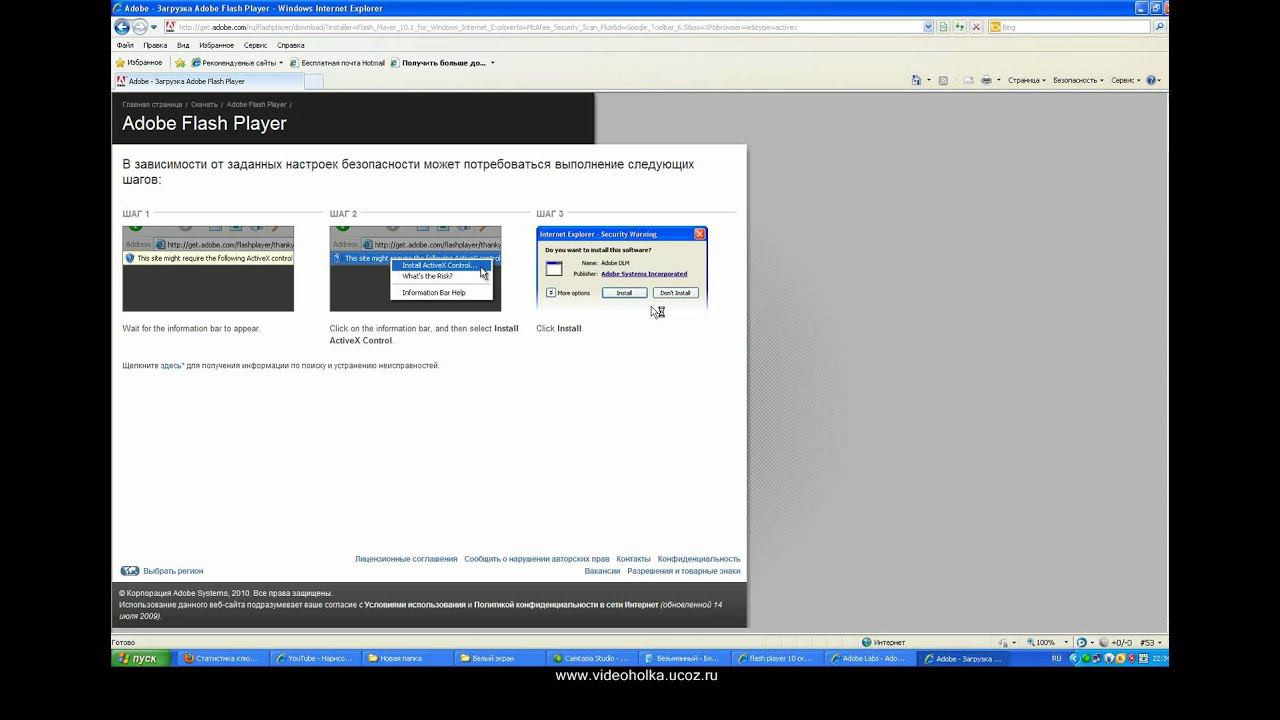Click the Bing search box
This screenshot has width=1280, height=720.
[x=1070, y=27]
